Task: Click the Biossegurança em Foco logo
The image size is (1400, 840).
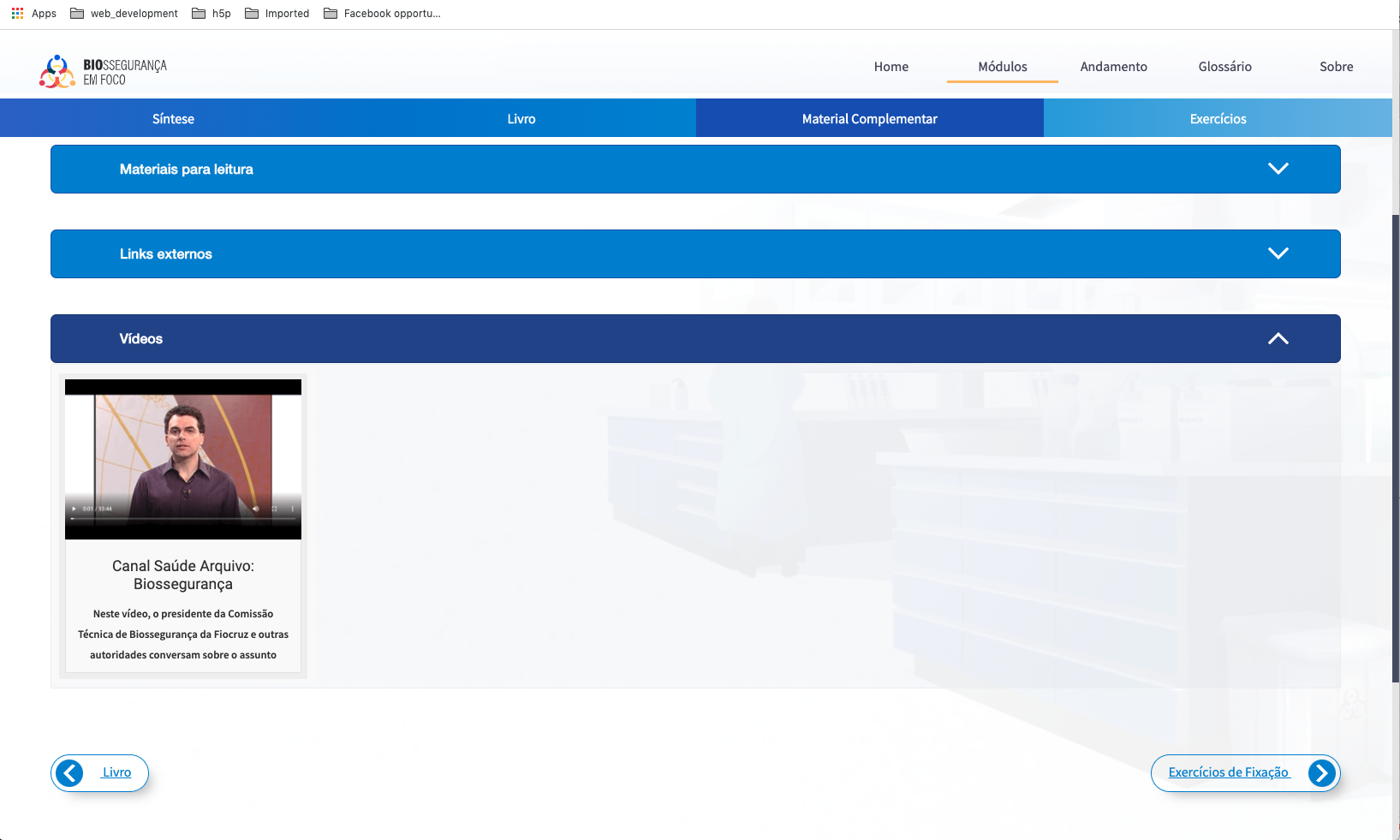Action: [x=103, y=72]
